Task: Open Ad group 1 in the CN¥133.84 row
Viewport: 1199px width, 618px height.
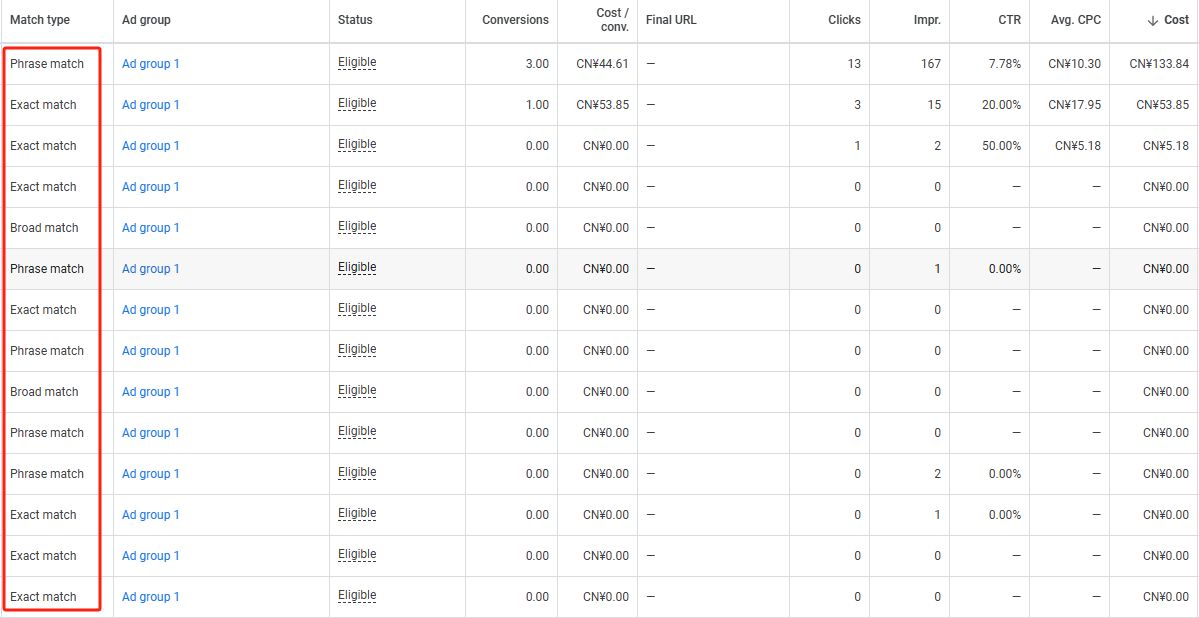Action: tap(151, 64)
